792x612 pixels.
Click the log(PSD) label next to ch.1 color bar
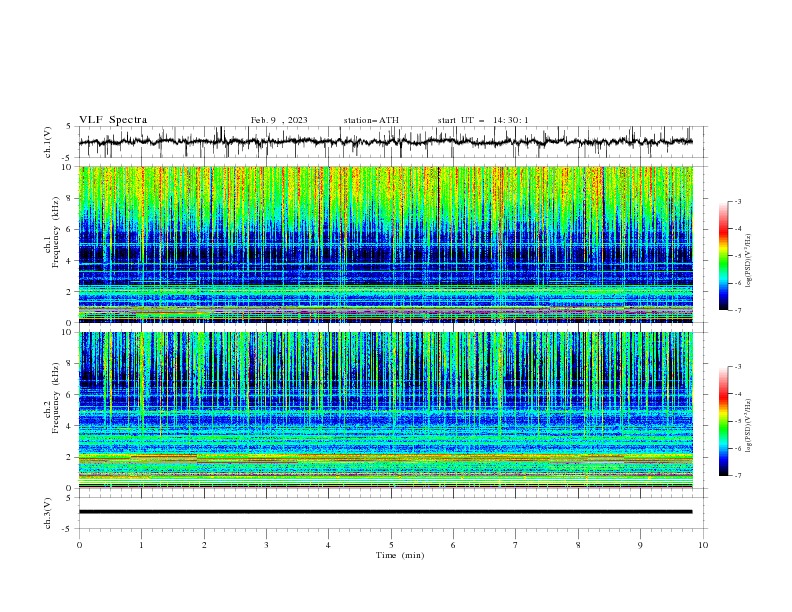pos(749,261)
